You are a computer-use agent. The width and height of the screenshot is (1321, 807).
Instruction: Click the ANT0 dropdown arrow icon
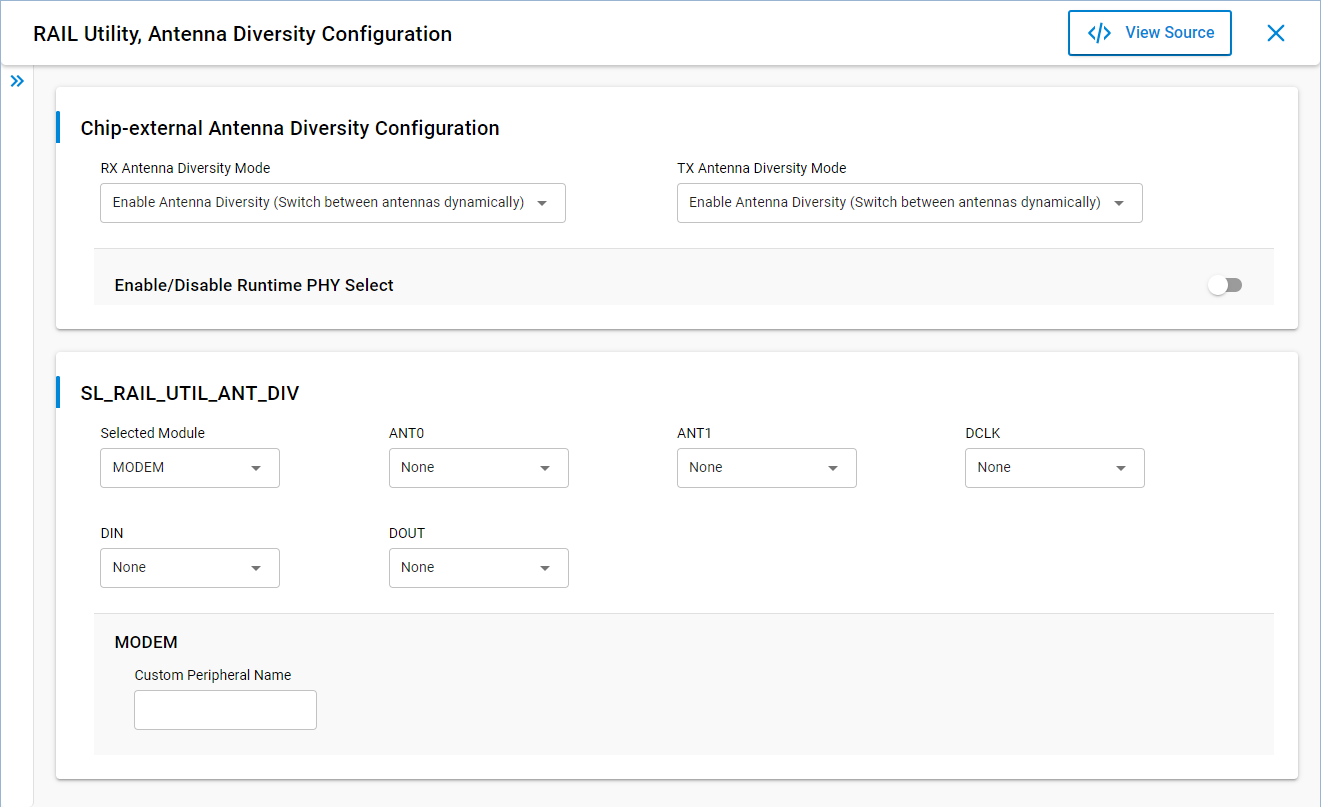click(545, 468)
